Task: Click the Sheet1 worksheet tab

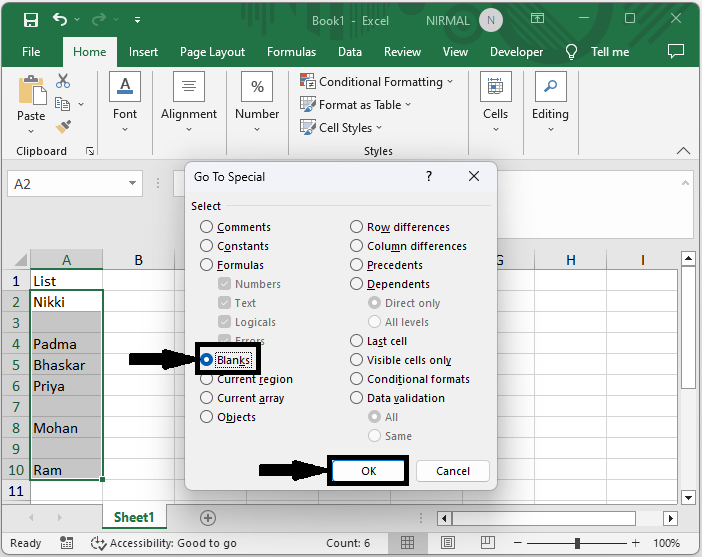Action: [134, 517]
